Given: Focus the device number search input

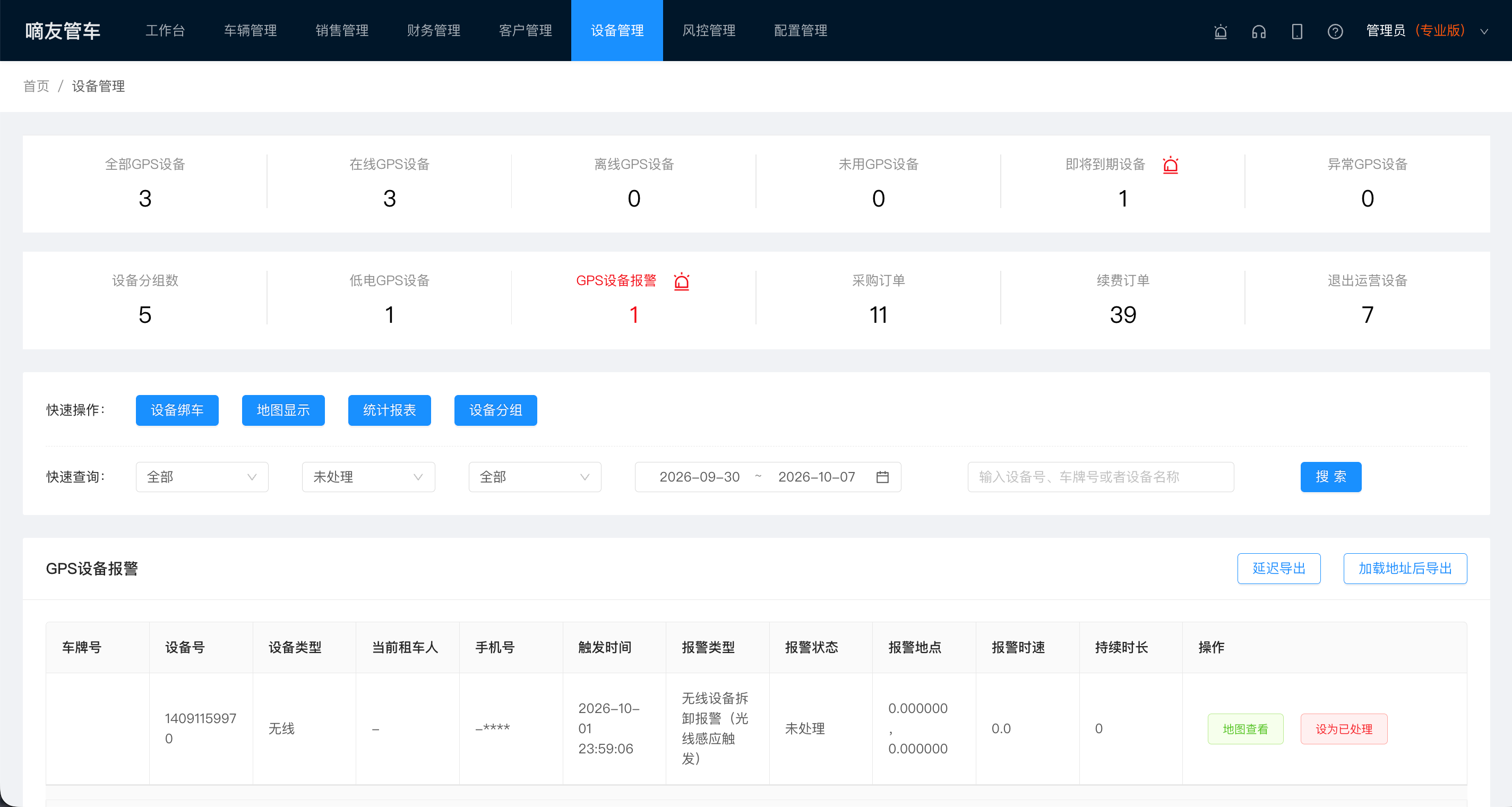Looking at the screenshot, I should (1101, 477).
